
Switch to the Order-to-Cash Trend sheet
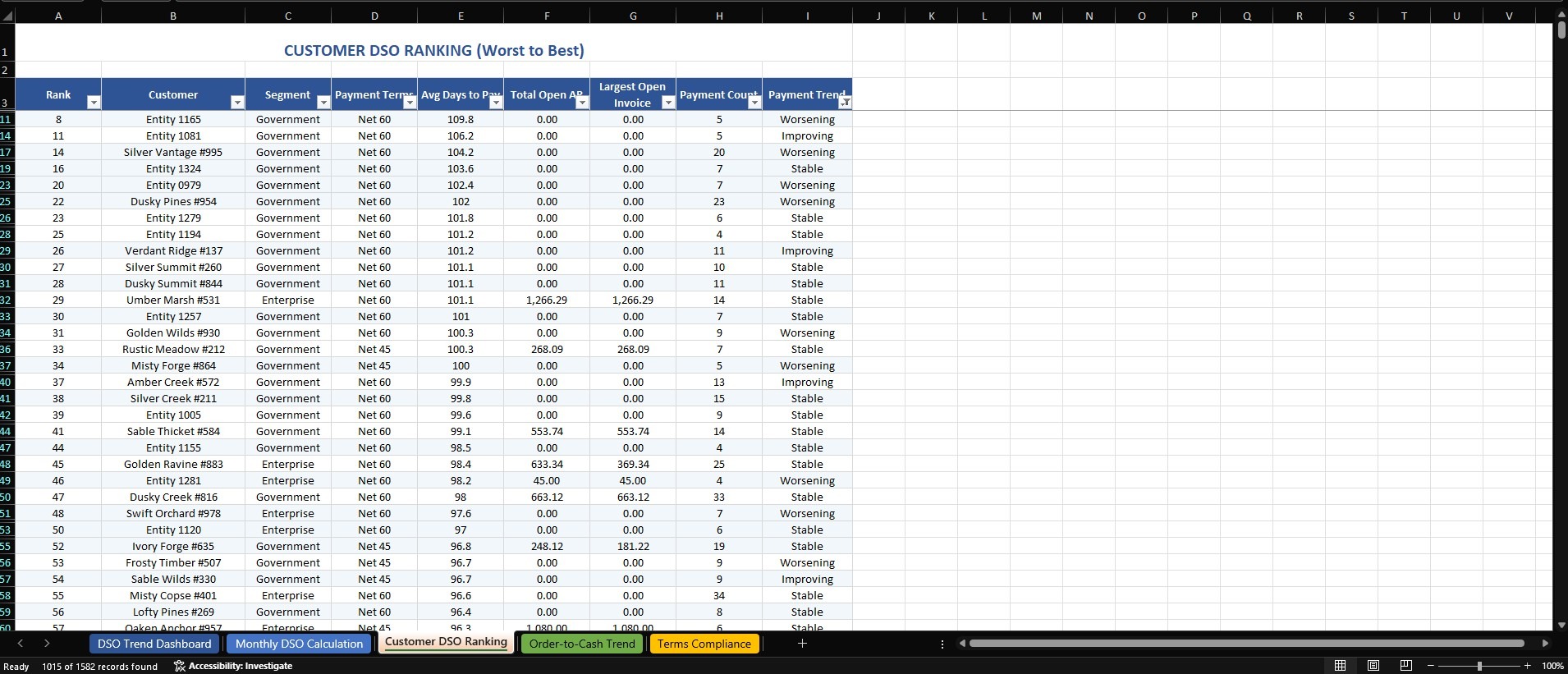tap(582, 644)
